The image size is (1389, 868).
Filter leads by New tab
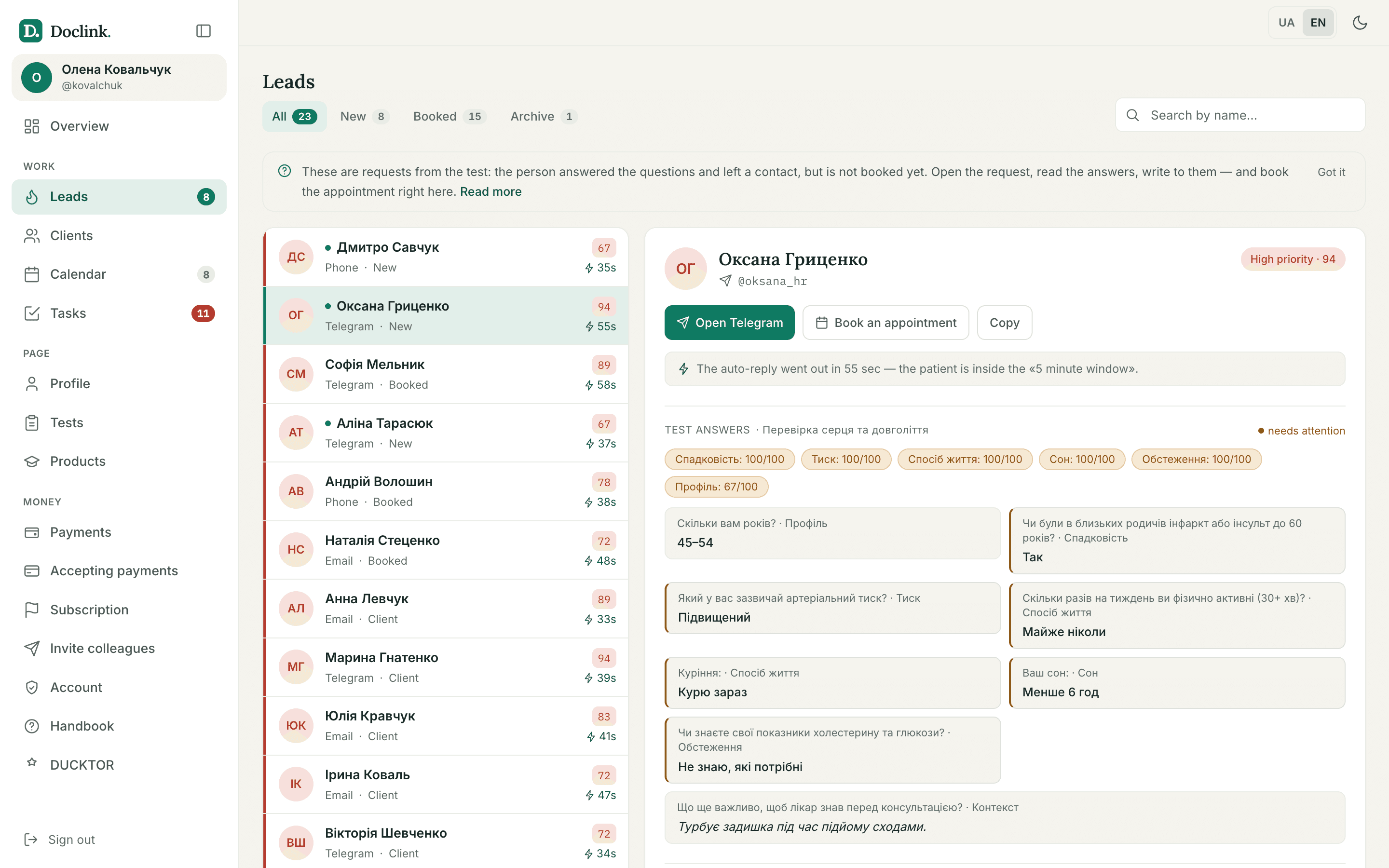(x=365, y=117)
